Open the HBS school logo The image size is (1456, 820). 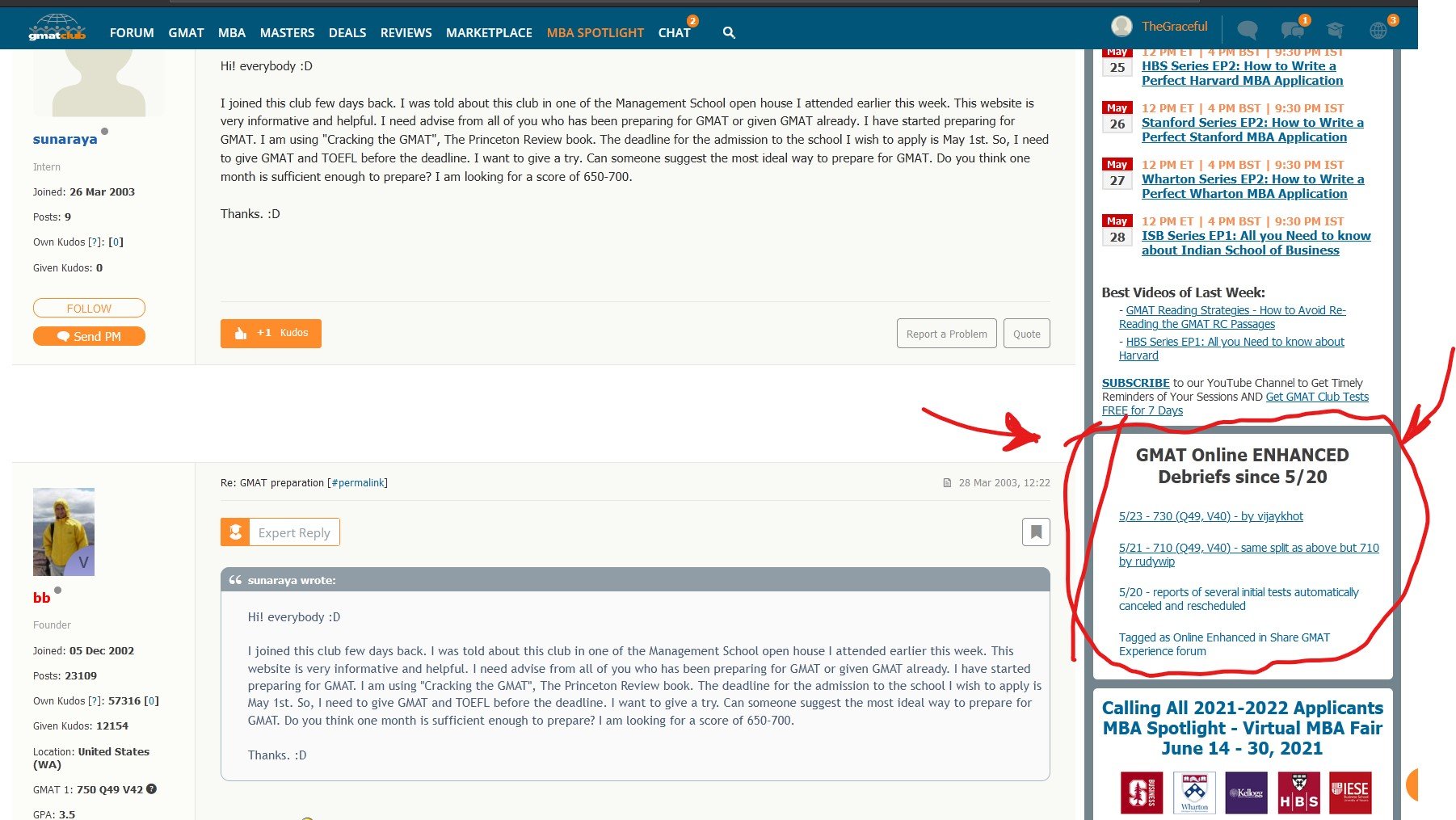tap(1298, 793)
